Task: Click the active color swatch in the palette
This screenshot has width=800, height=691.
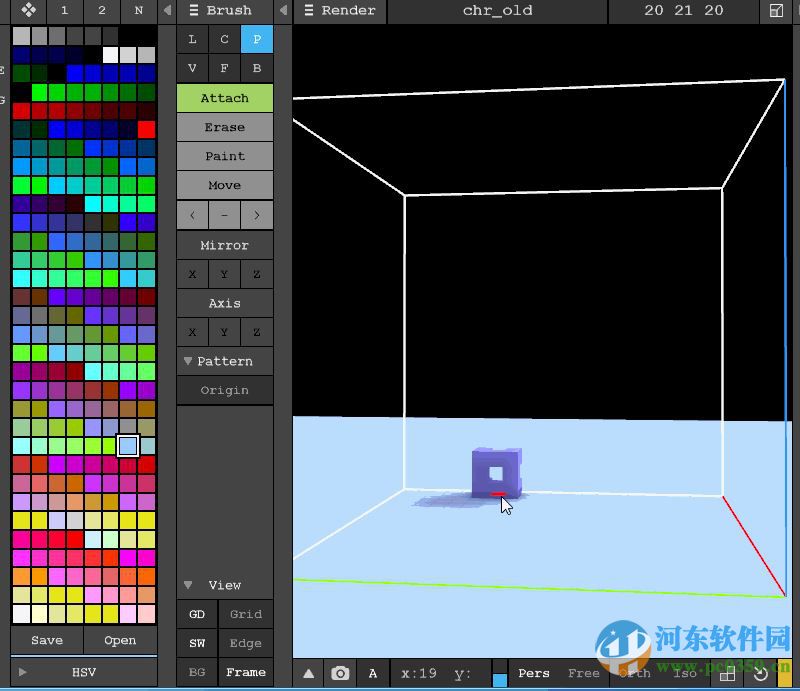Action: [126, 447]
